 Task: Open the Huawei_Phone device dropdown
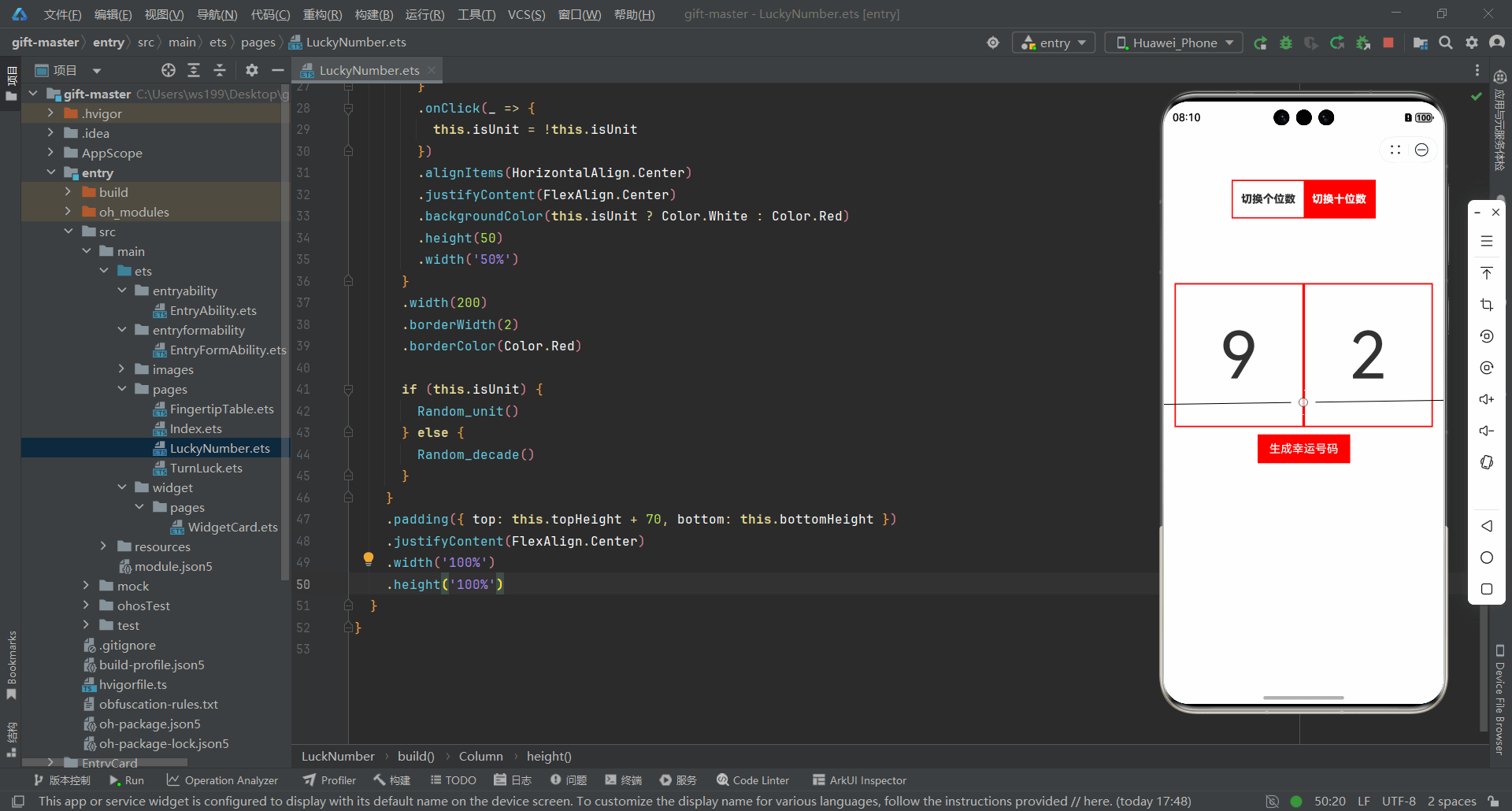[x=1174, y=43]
